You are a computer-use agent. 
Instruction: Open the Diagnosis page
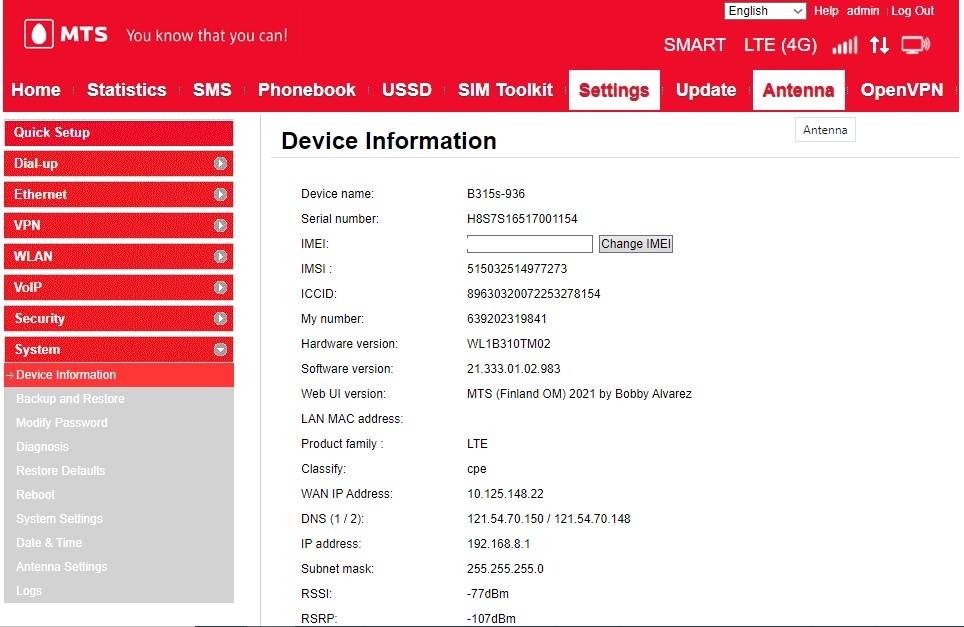[42, 447]
